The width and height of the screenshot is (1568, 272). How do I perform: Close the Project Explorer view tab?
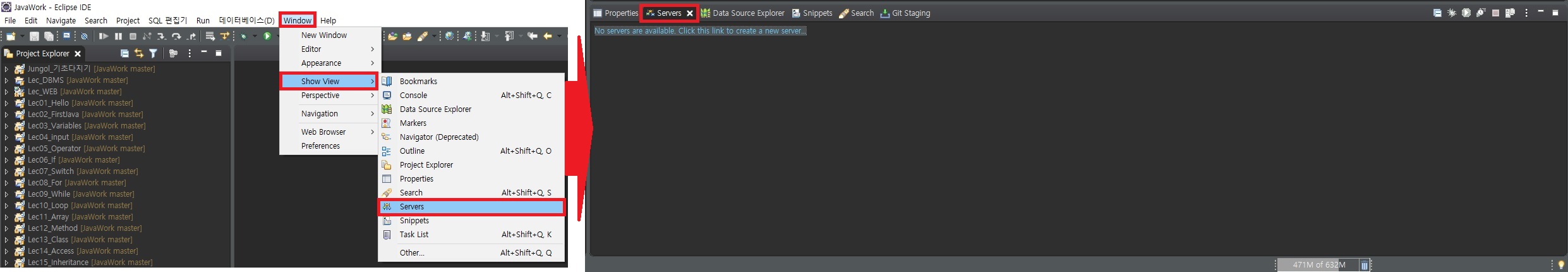(78, 54)
